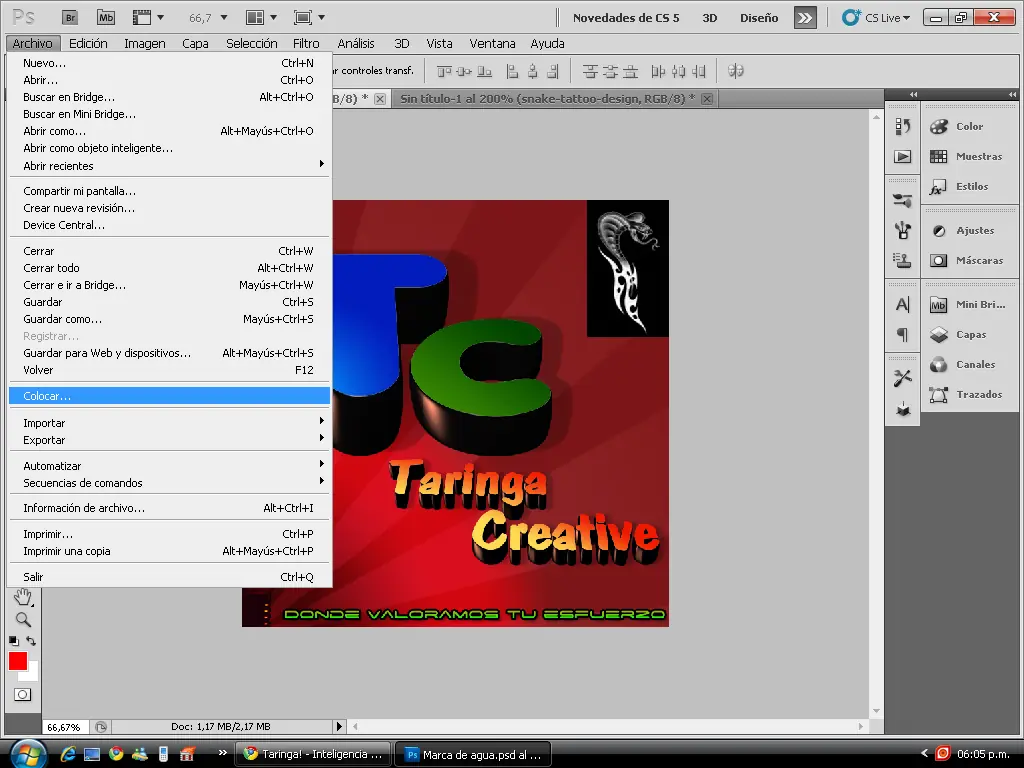Open the Capa menu

point(195,44)
